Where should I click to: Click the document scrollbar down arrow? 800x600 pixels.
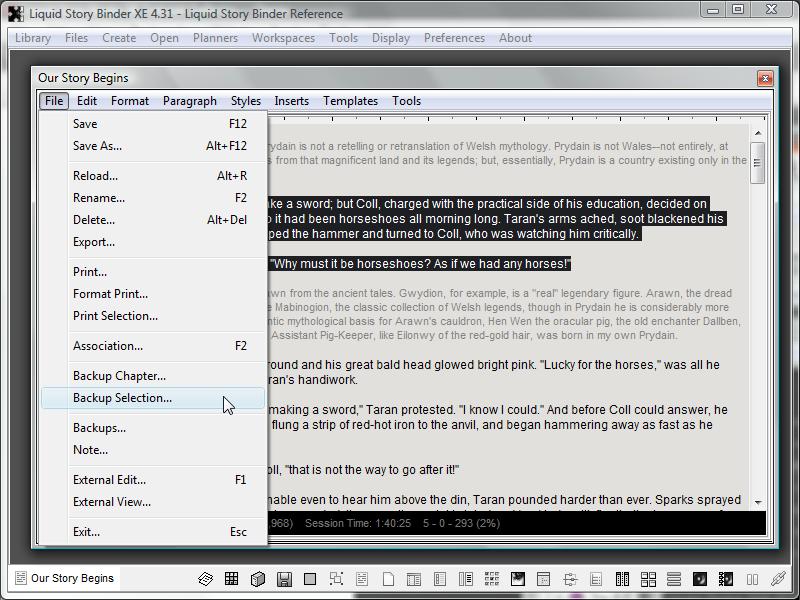758,502
